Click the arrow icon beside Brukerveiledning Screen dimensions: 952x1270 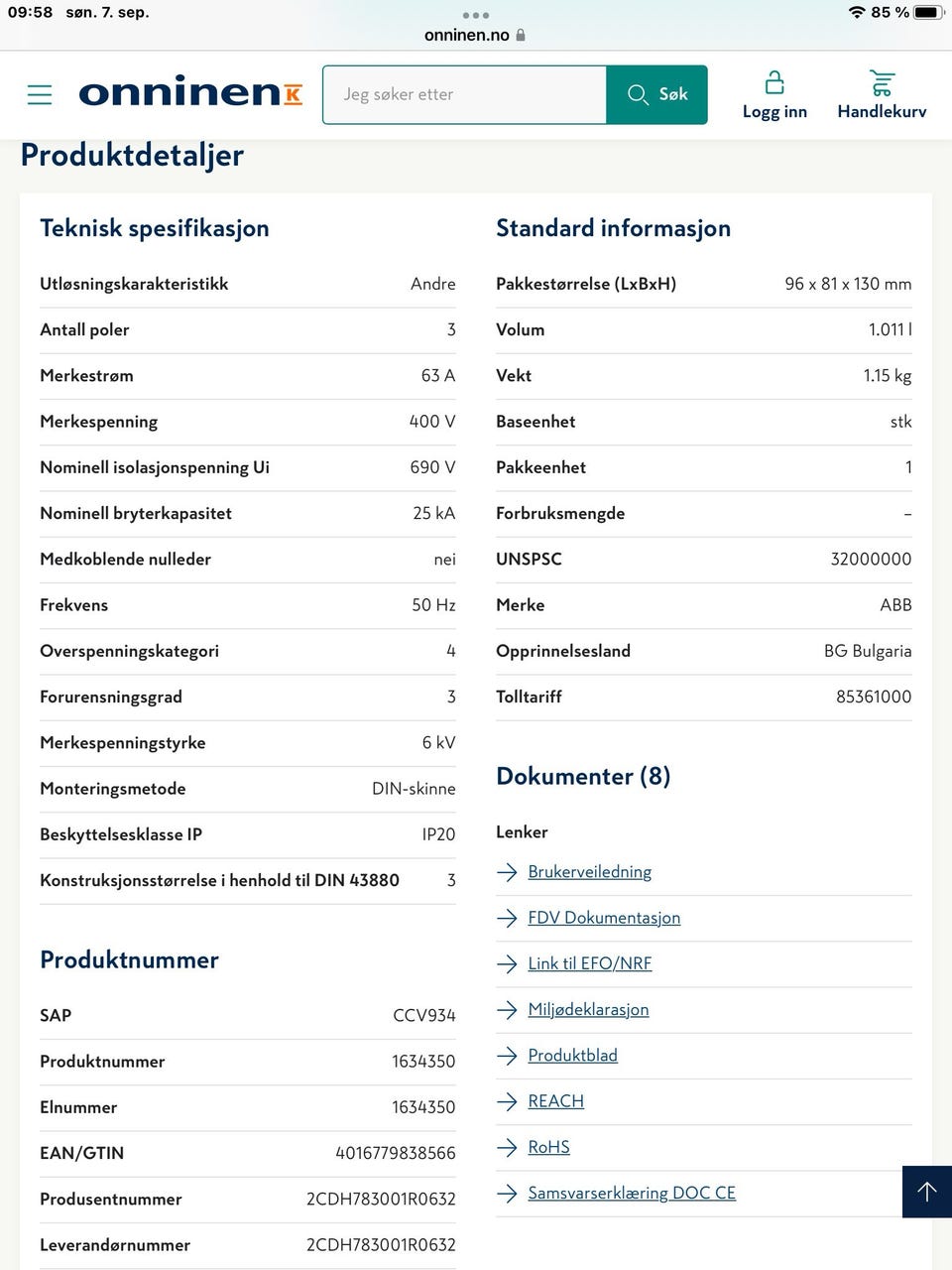(x=507, y=872)
